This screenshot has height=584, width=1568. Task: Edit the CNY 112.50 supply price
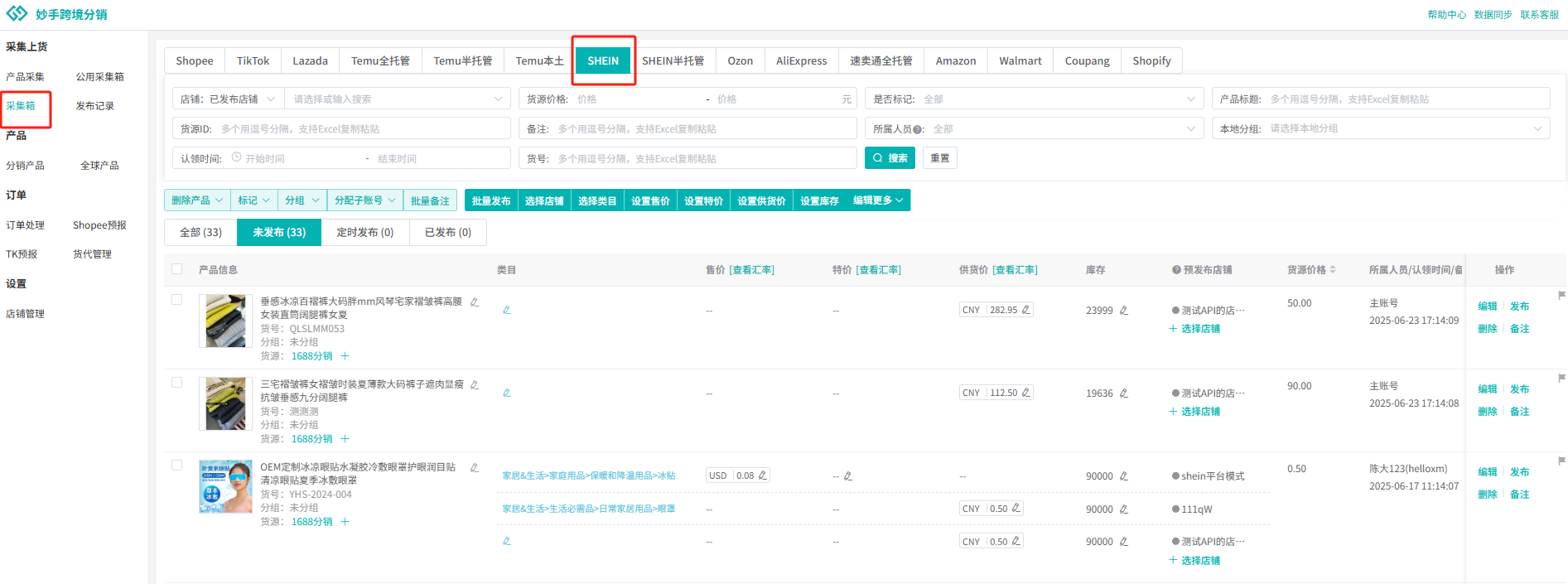click(x=1026, y=393)
